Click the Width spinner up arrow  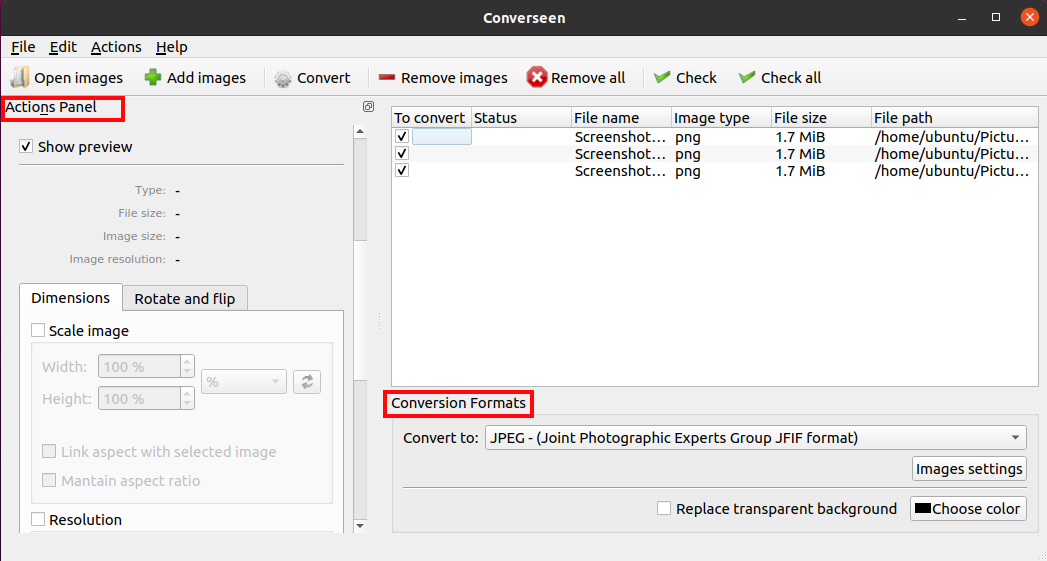(188, 361)
